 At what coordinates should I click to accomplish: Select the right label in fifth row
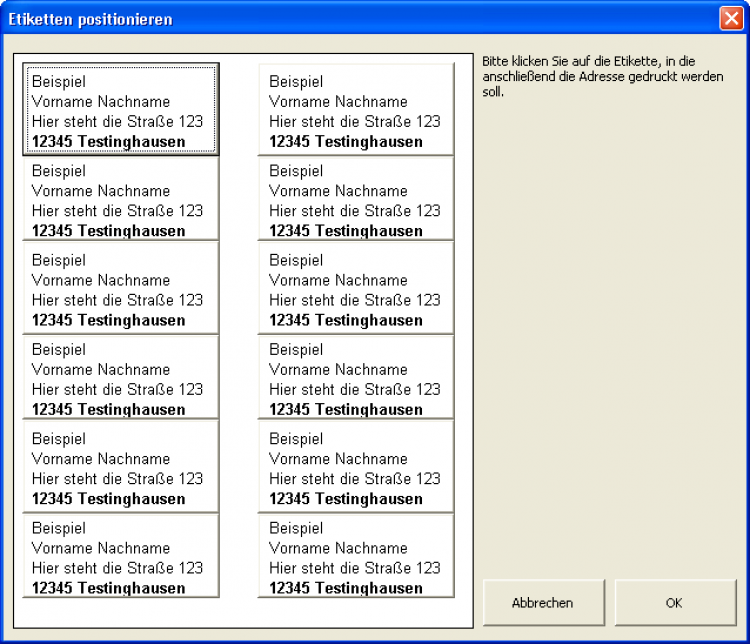pyautogui.click(x=356, y=468)
